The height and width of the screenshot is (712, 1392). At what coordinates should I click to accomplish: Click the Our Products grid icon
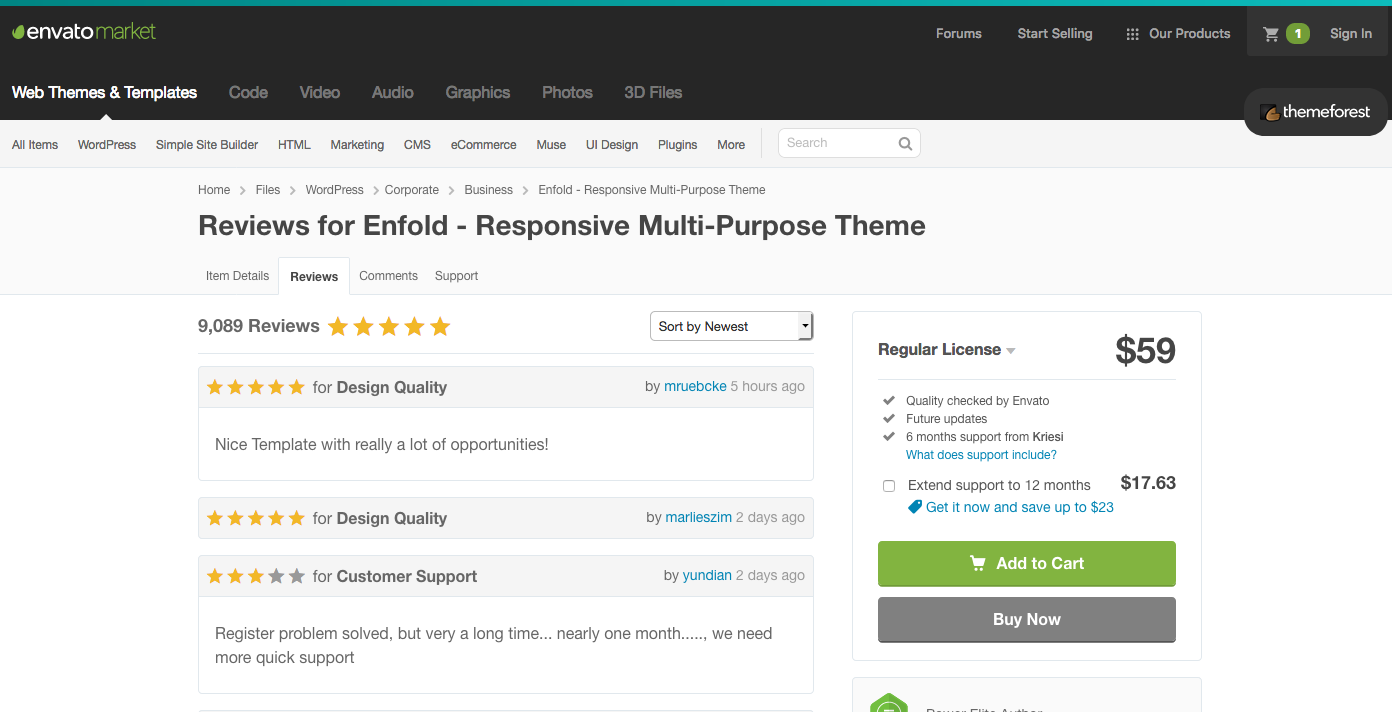tap(1132, 34)
